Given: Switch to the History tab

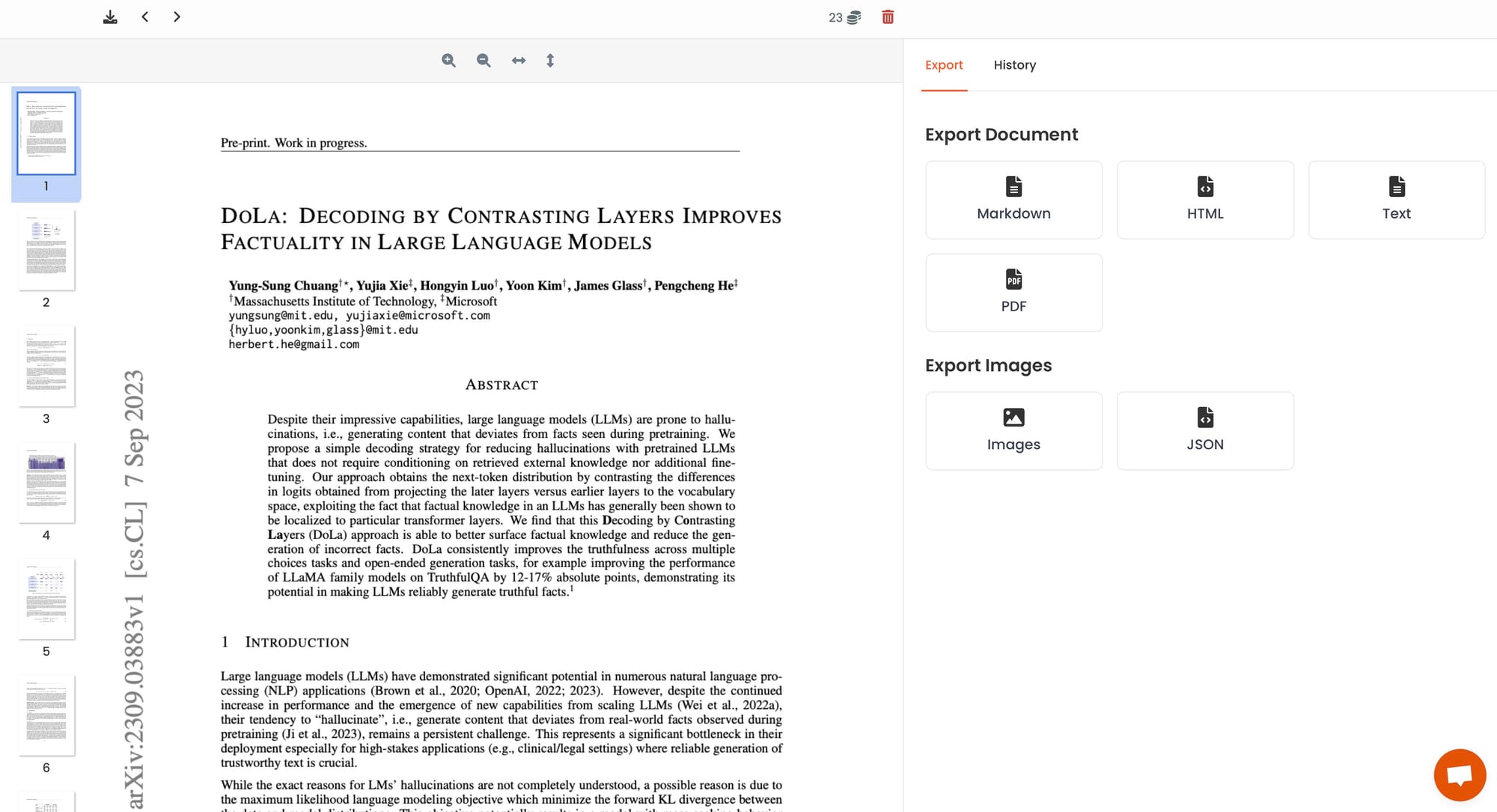Looking at the screenshot, I should point(1014,65).
